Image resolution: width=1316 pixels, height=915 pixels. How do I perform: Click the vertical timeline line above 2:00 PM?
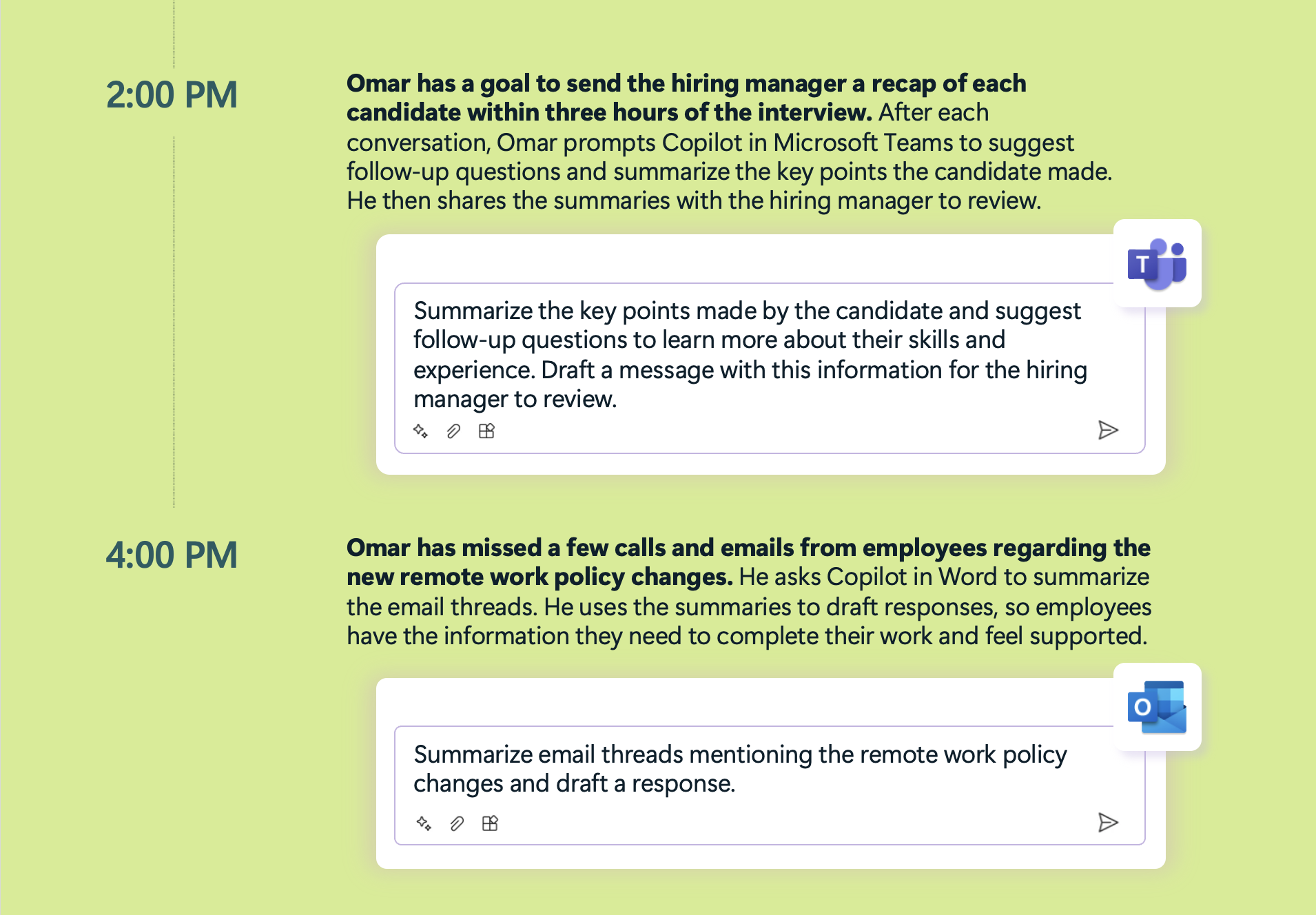point(174,33)
